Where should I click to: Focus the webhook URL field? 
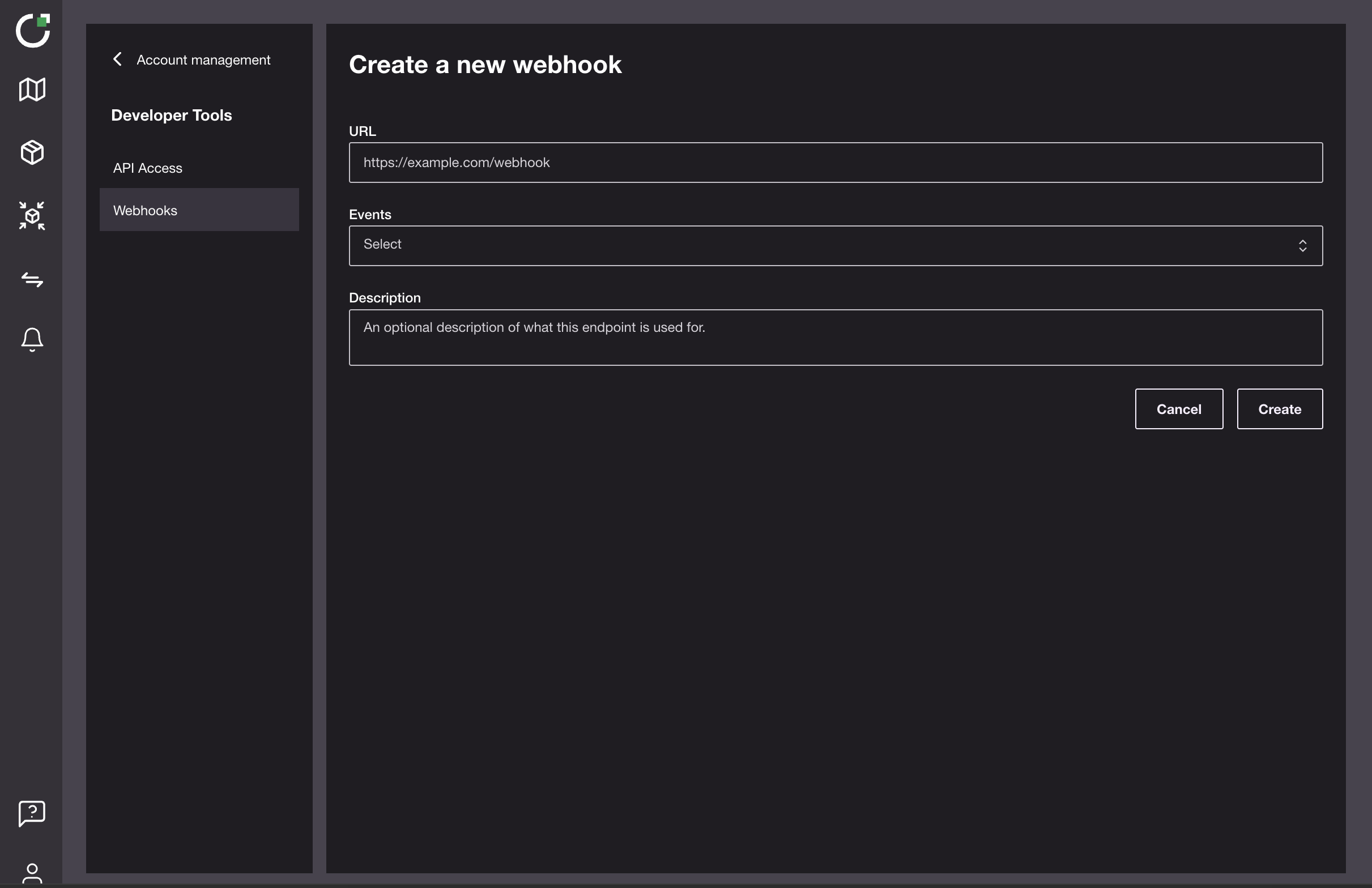tap(835, 163)
